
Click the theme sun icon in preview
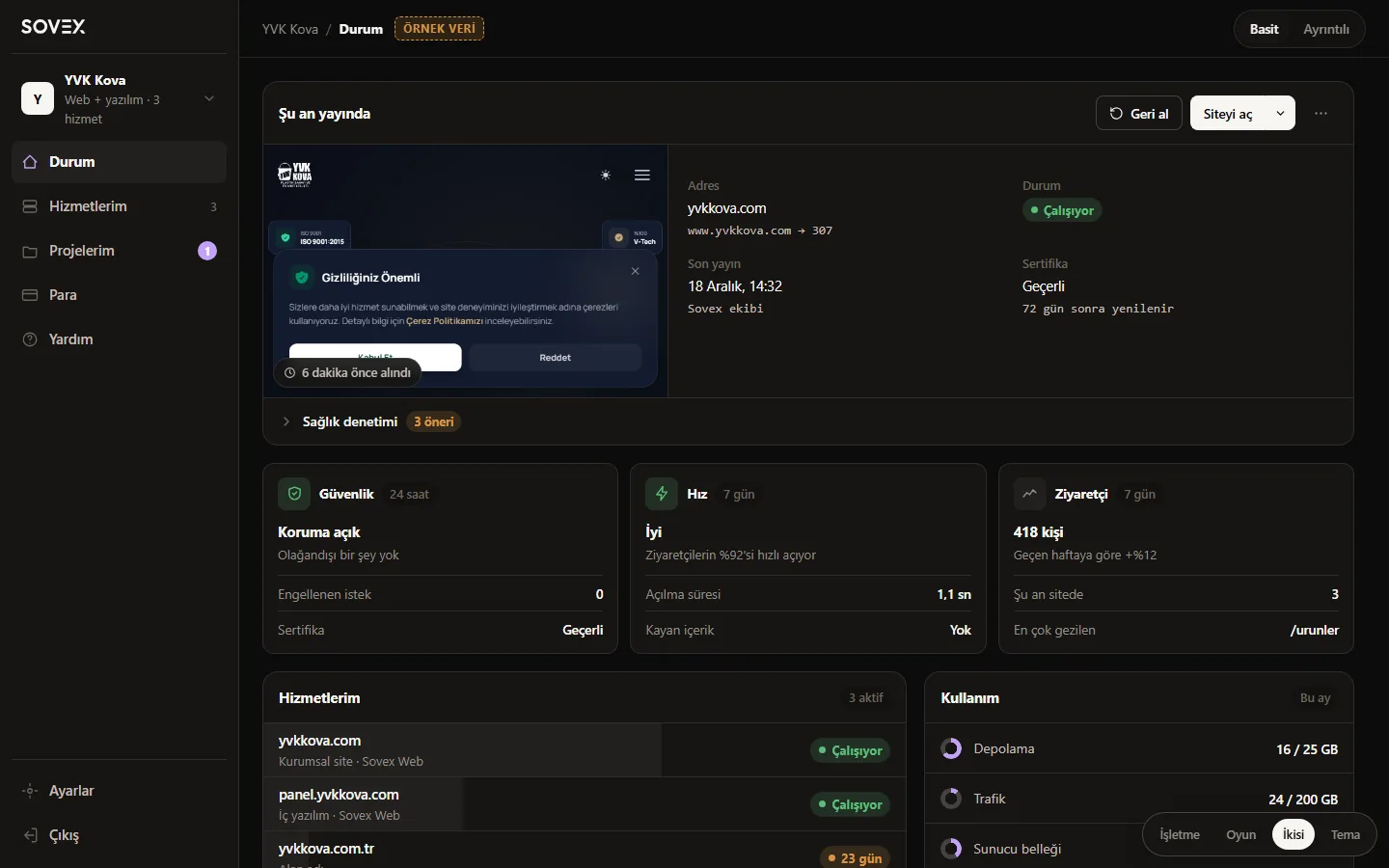[606, 176]
